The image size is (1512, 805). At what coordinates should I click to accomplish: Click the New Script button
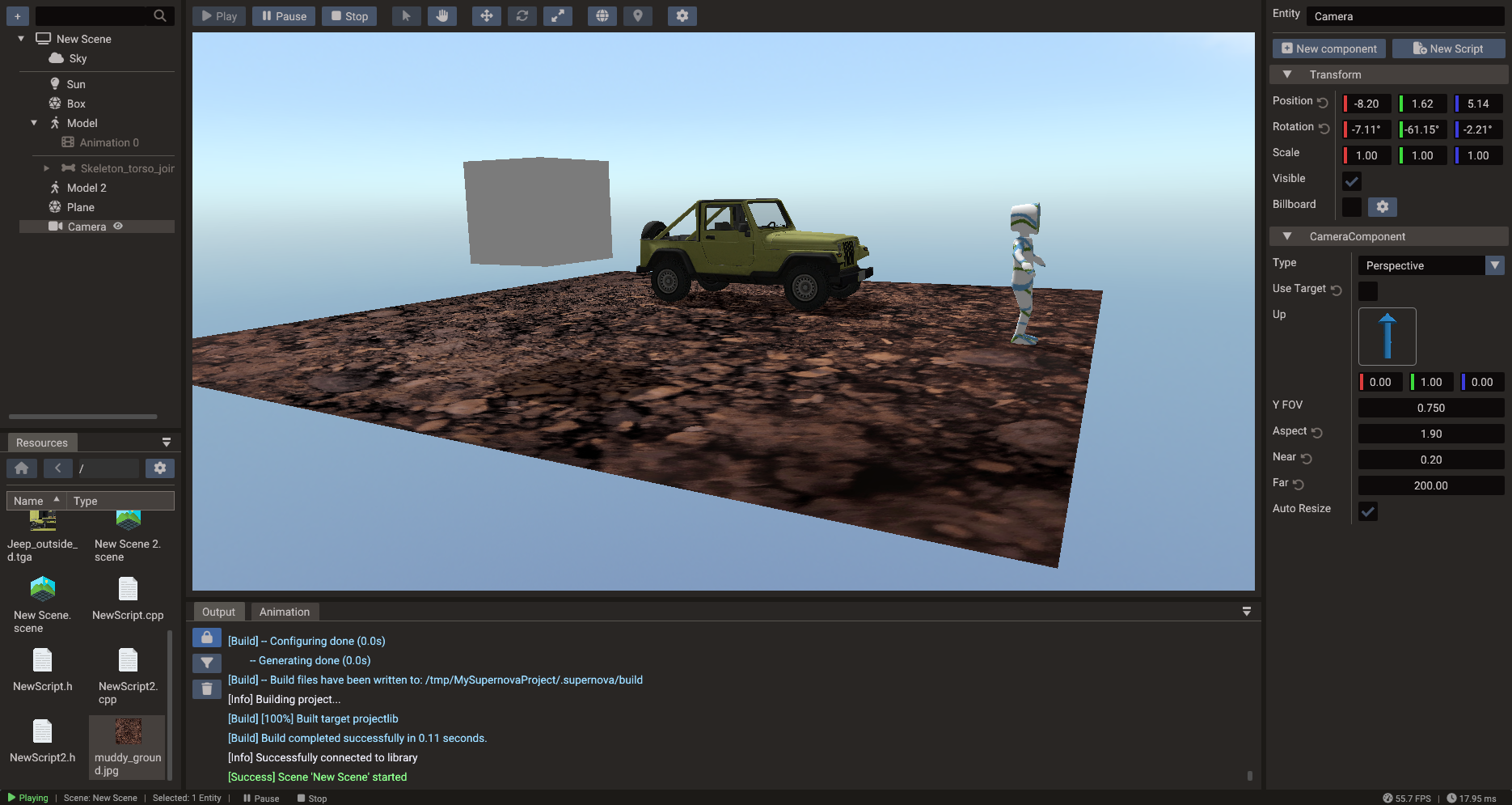pyautogui.click(x=1448, y=49)
